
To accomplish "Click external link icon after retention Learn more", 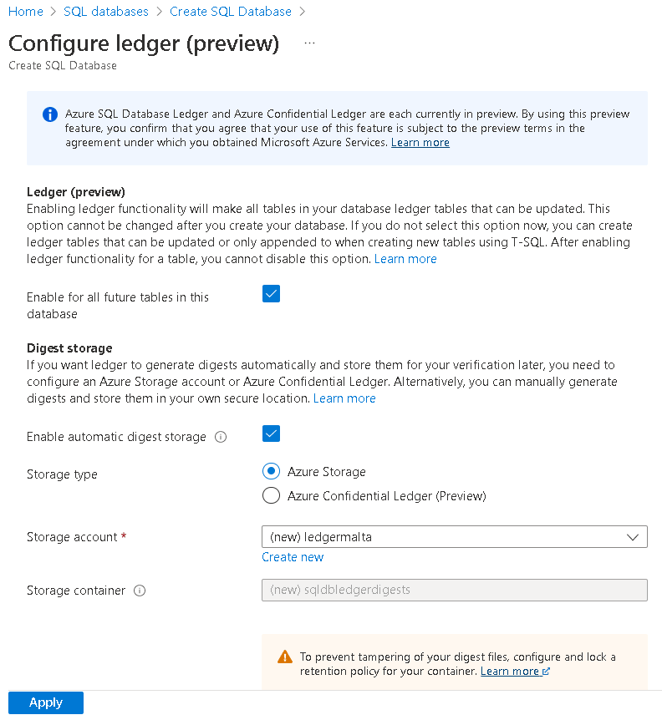I will pyautogui.click(x=546, y=672).
